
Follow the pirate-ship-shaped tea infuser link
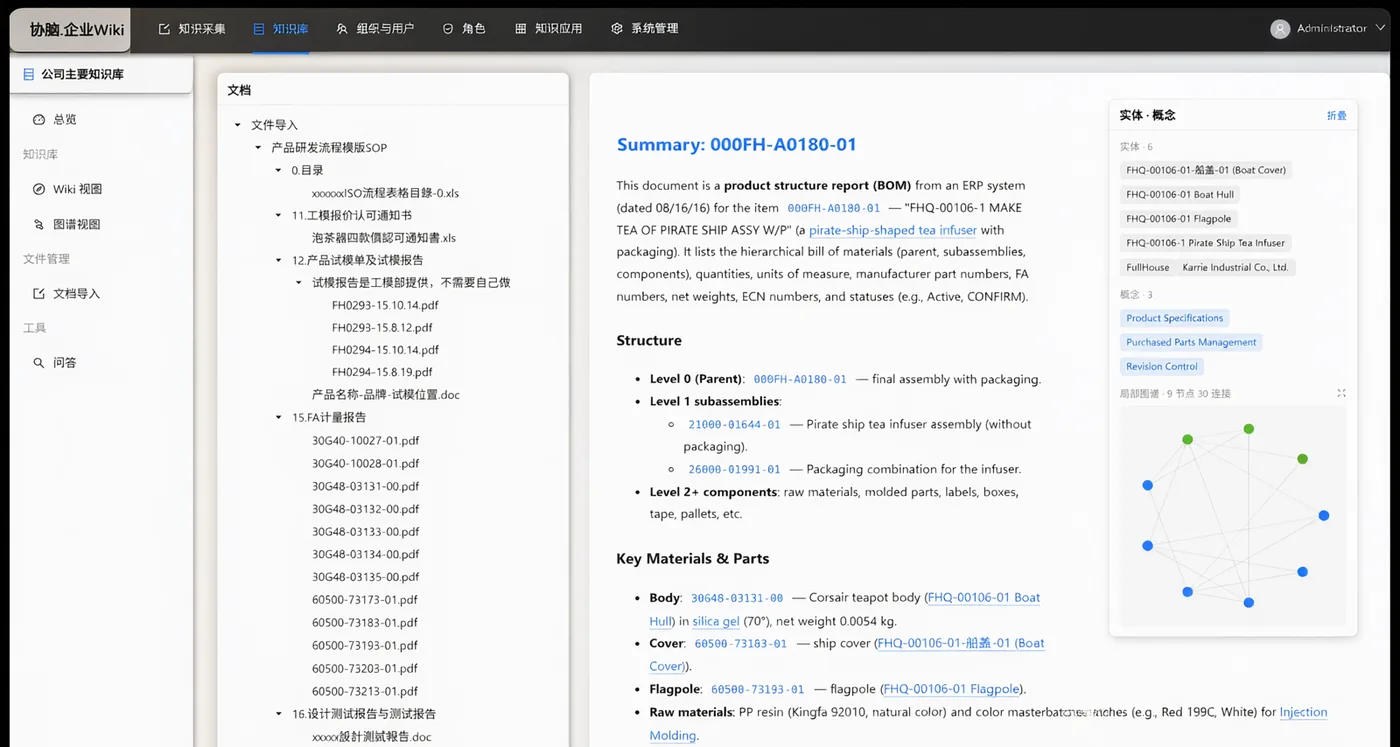[893, 230]
